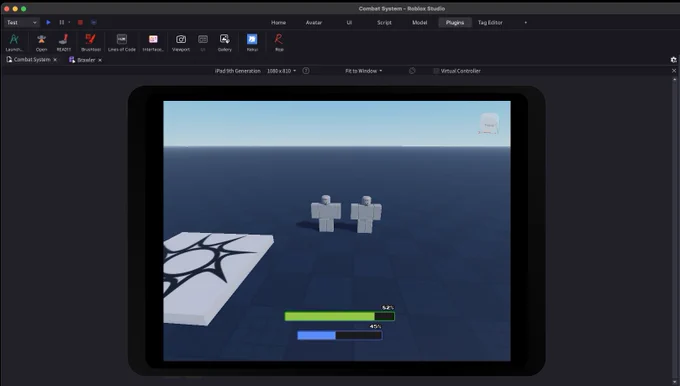Click the white platform with the black sun emblem

pyautogui.click(x=218, y=278)
